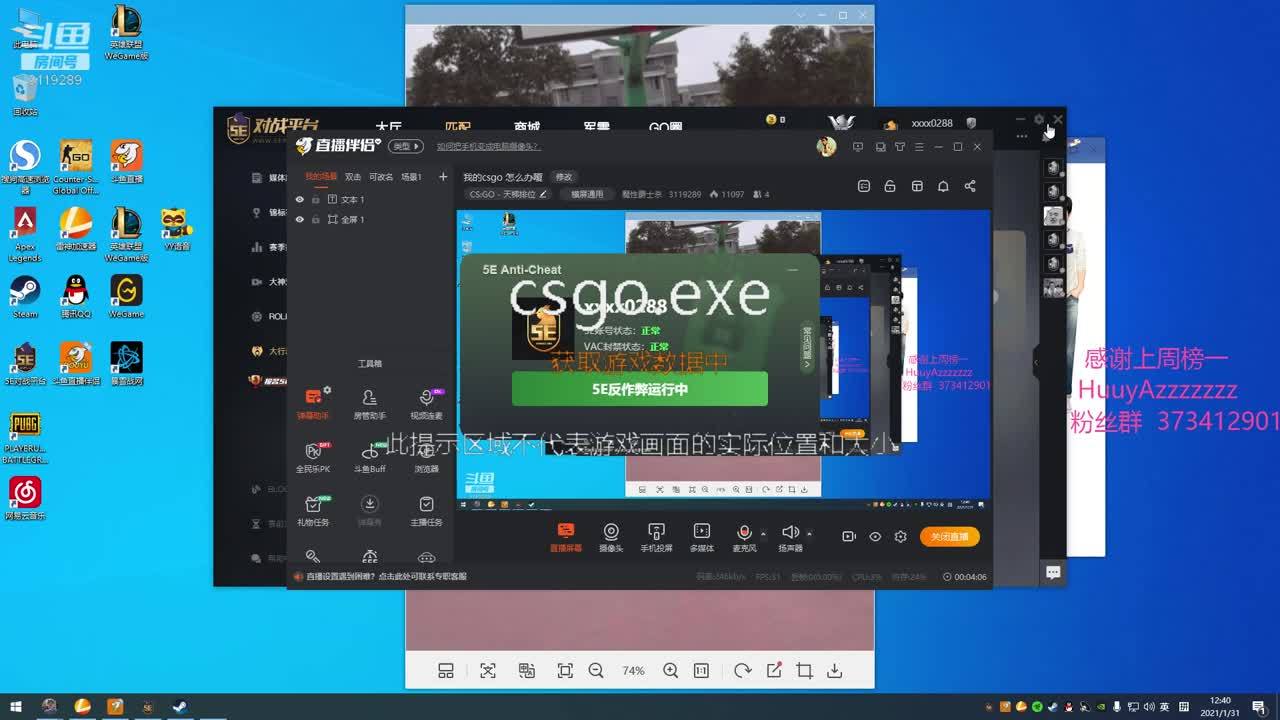
Task: Click zoom in in the image viewer
Action: (x=670, y=670)
